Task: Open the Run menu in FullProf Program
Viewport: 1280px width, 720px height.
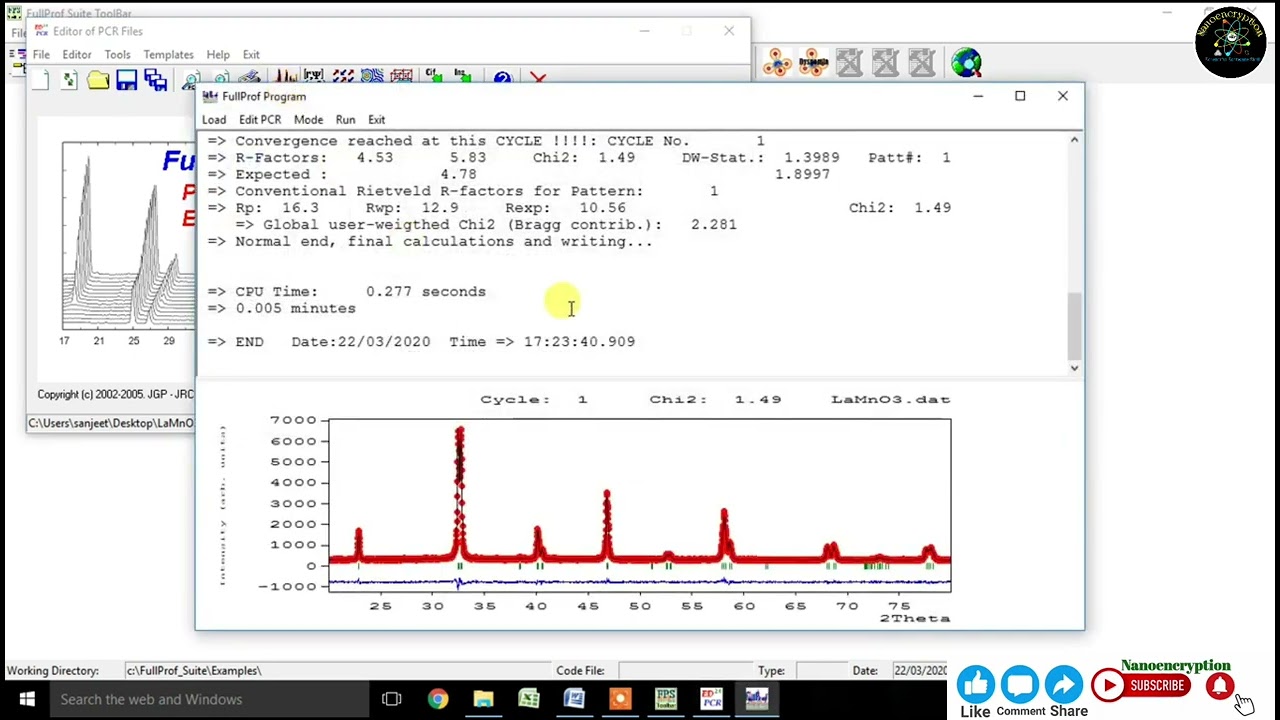Action: pos(345,120)
